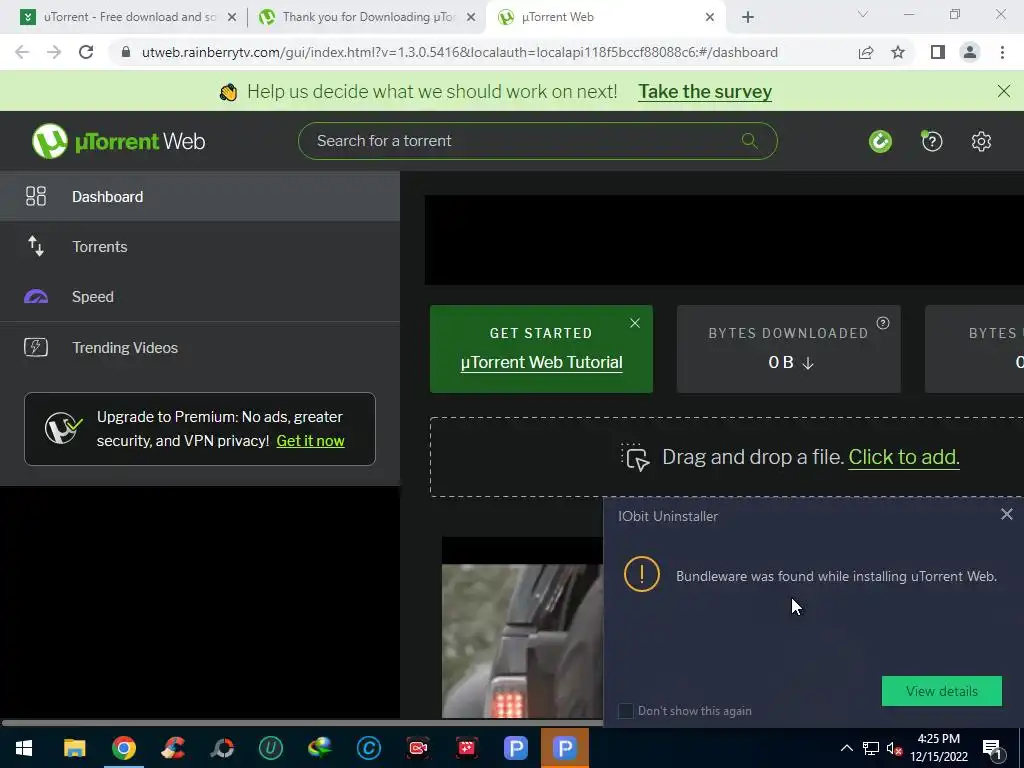Reload the current page
Viewport: 1024px width, 768px height.
[x=86, y=52]
